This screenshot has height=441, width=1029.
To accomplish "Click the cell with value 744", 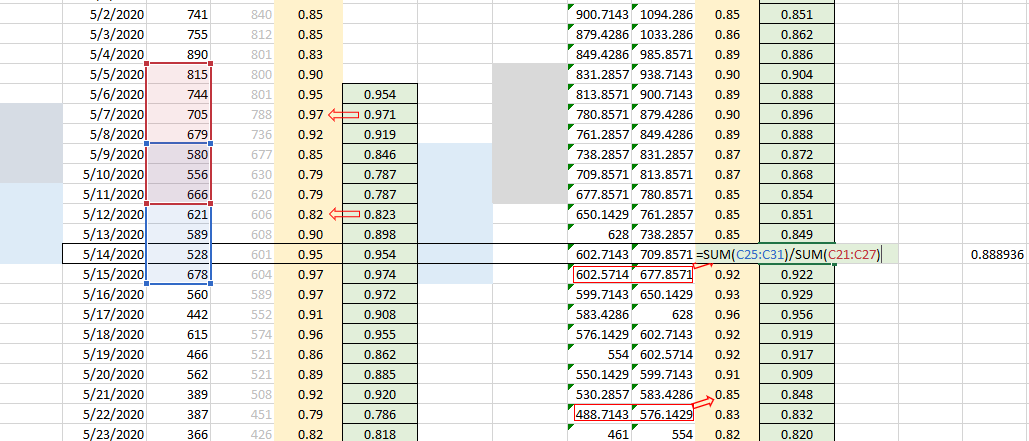I will pos(178,94).
